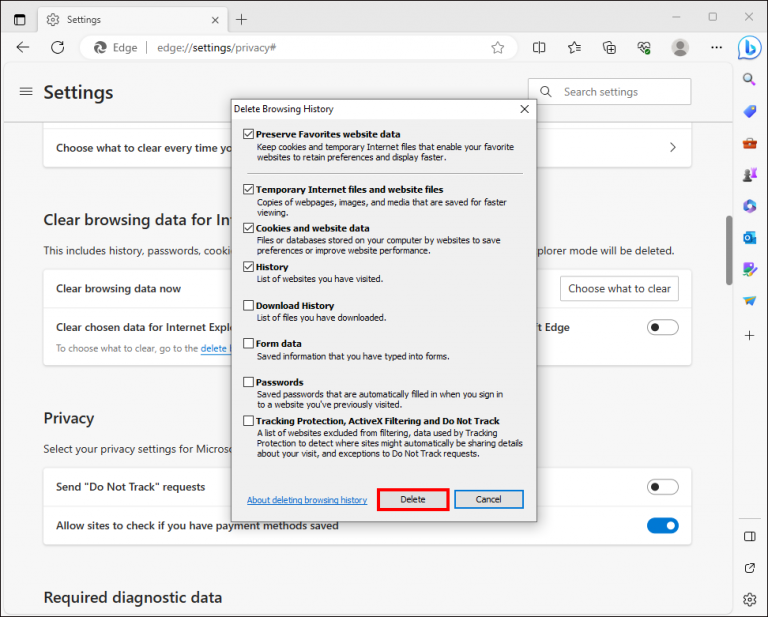Open About deleting browsing history link
The height and width of the screenshot is (617, 768).
click(307, 500)
